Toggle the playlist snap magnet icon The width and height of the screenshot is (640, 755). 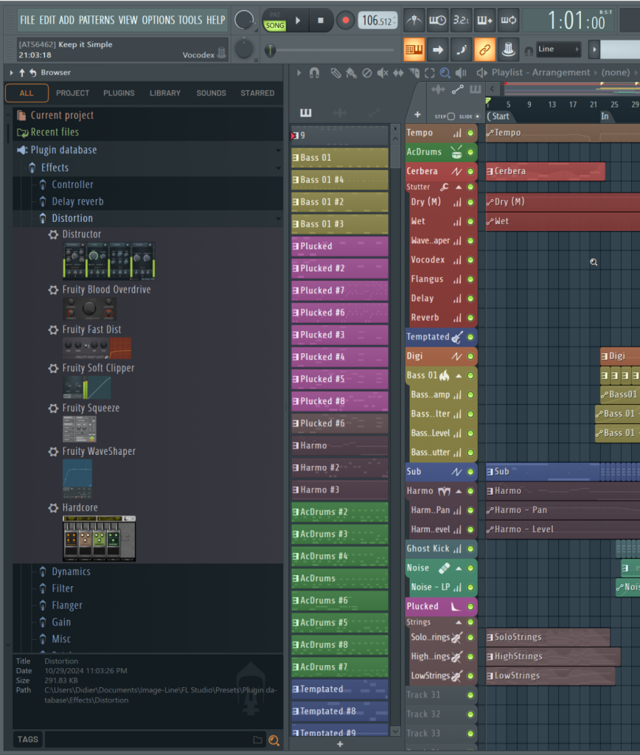click(314, 73)
